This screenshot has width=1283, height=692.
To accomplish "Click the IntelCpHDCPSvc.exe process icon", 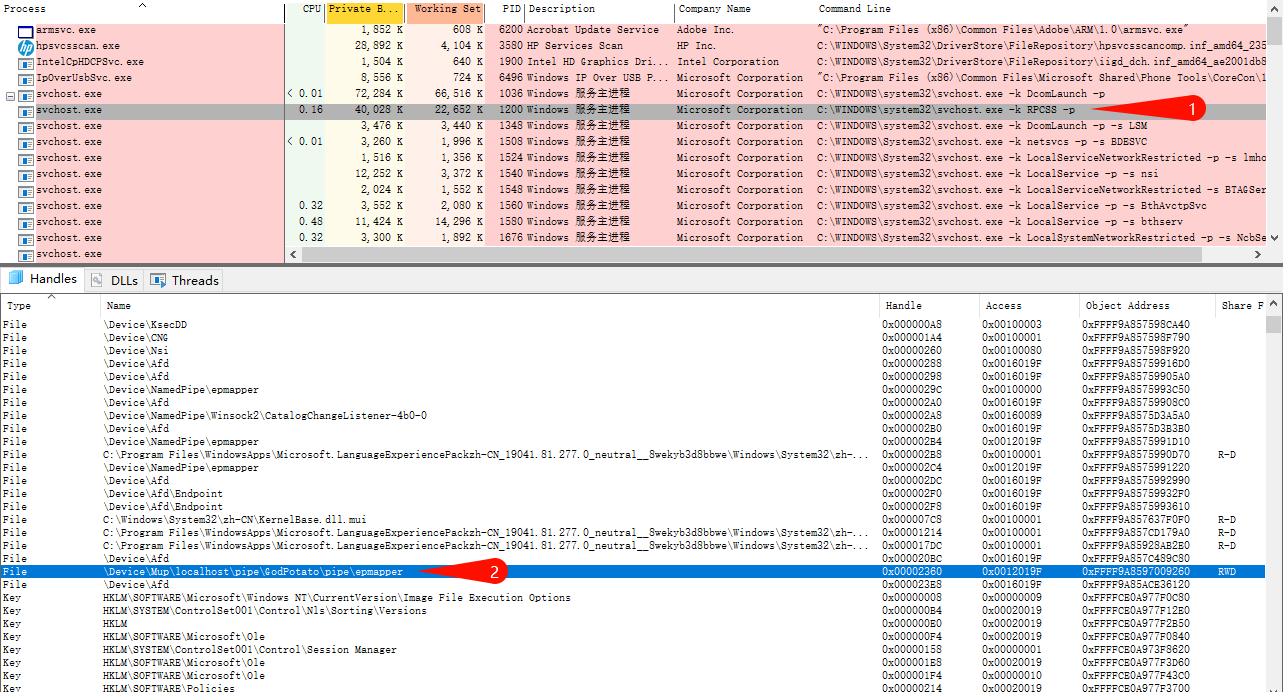I will coord(26,62).
